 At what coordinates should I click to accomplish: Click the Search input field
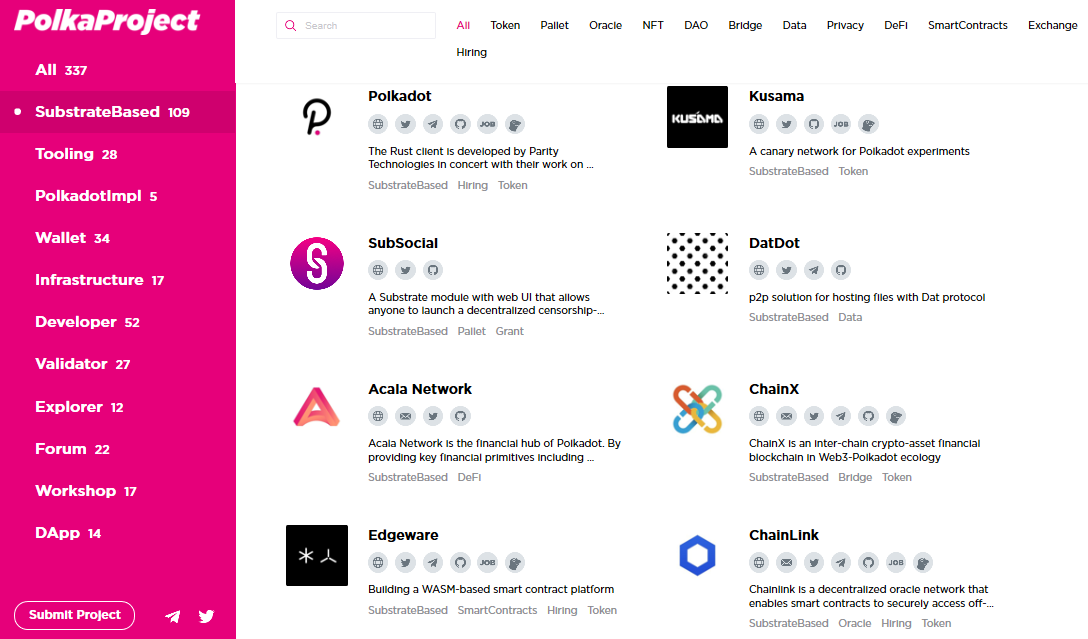click(356, 26)
